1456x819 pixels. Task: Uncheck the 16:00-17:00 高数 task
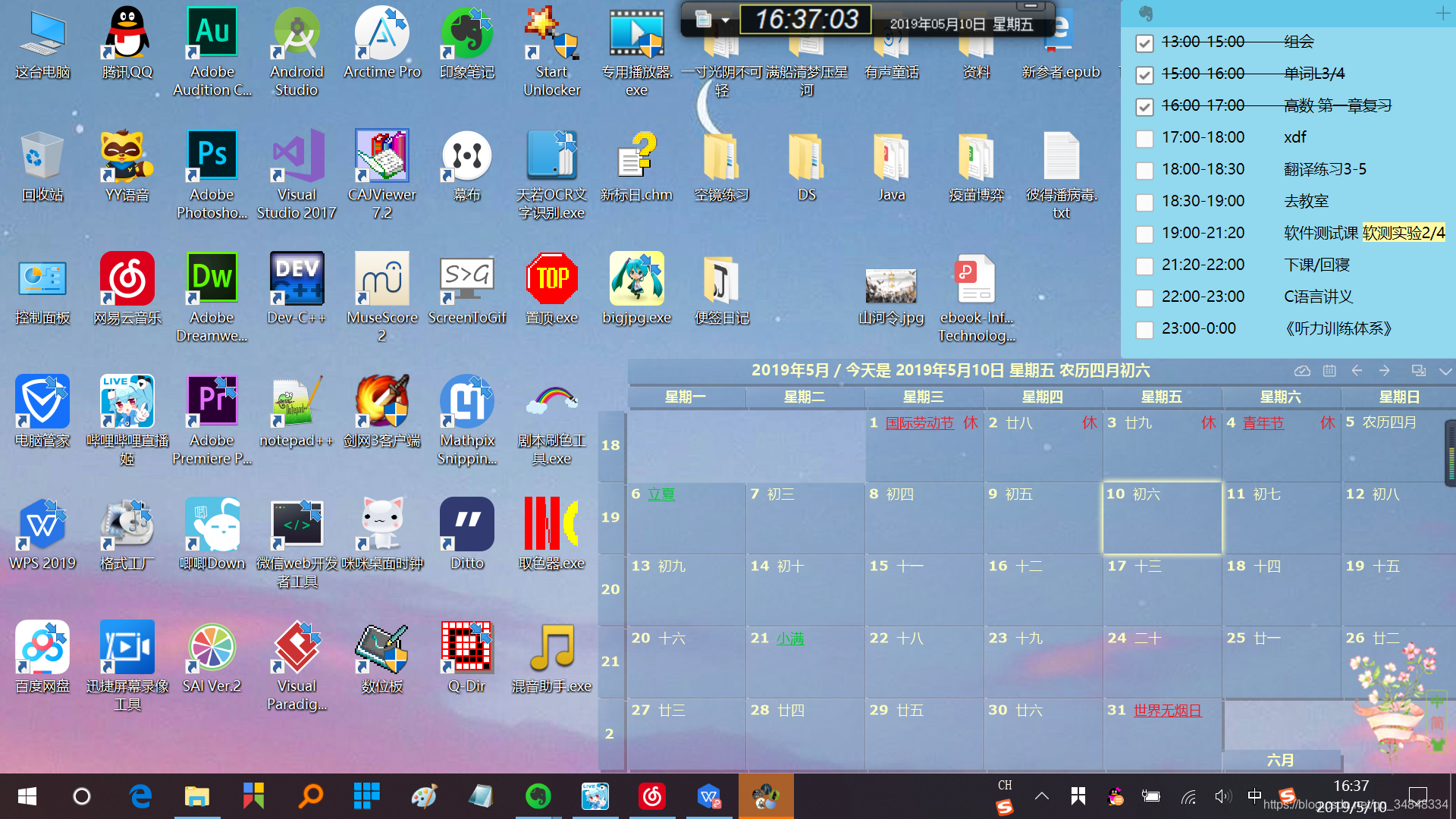pos(1144,107)
